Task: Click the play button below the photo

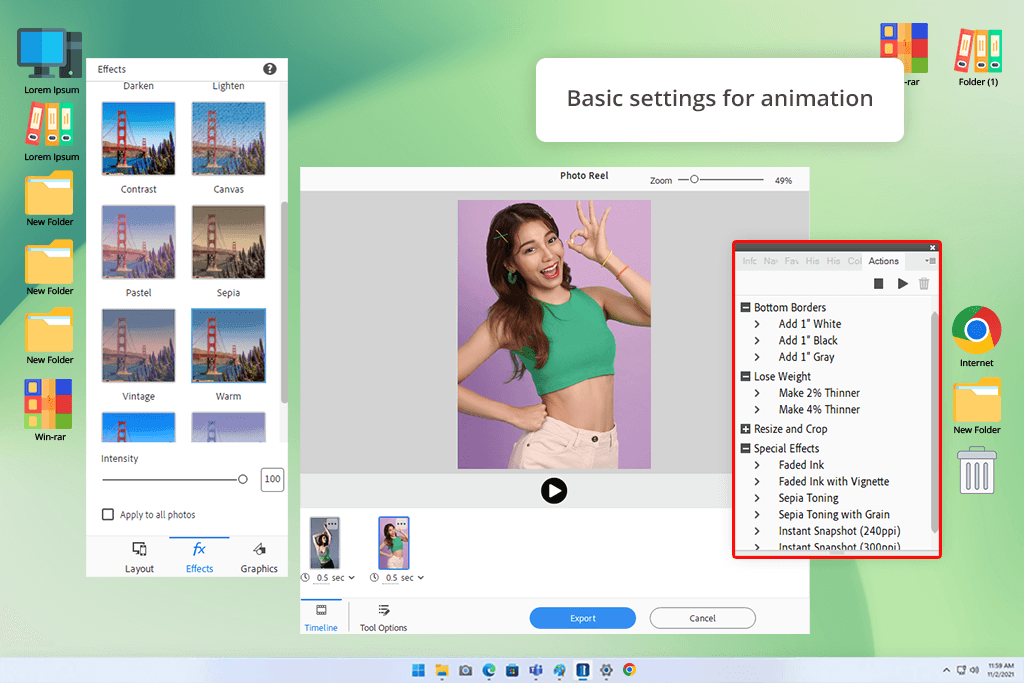Action: [554, 490]
